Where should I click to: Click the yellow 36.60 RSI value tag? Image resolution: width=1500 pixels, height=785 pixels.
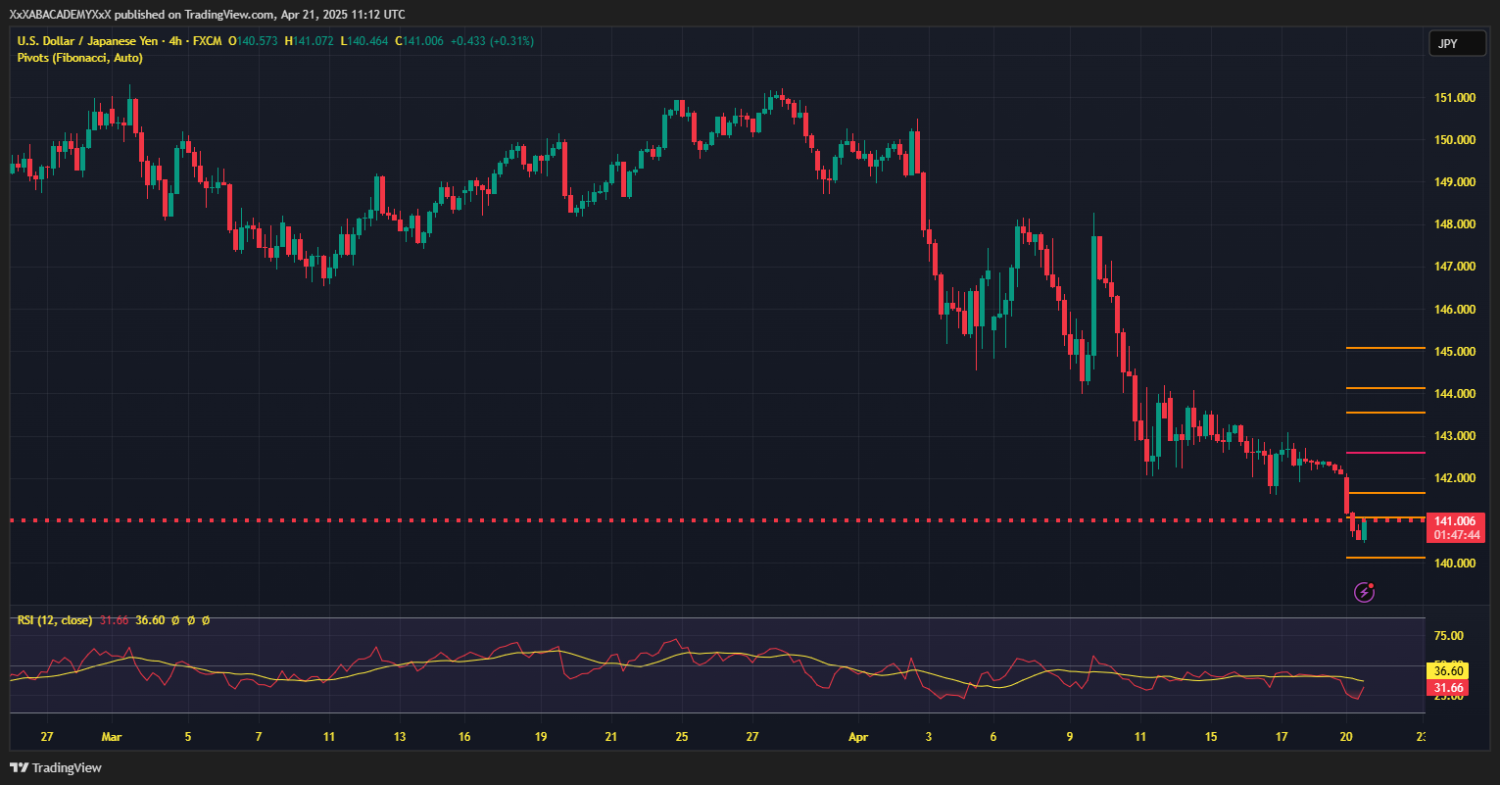click(1449, 671)
